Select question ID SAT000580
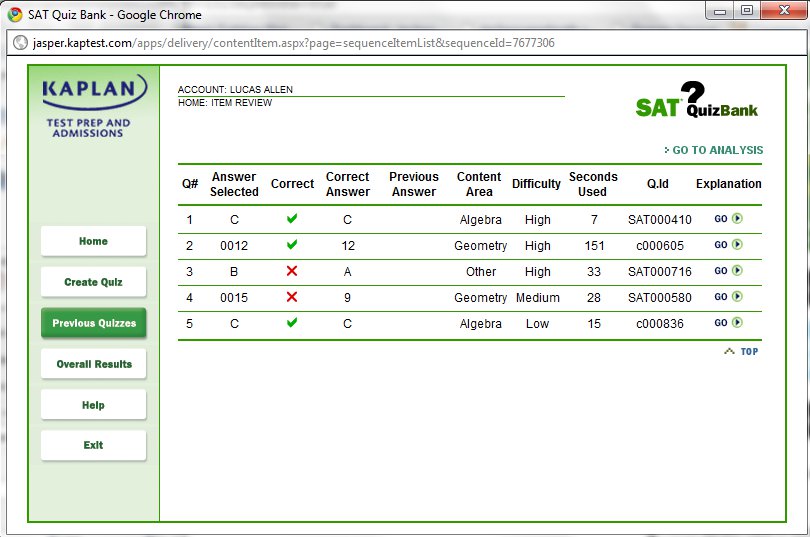 pyautogui.click(x=660, y=298)
